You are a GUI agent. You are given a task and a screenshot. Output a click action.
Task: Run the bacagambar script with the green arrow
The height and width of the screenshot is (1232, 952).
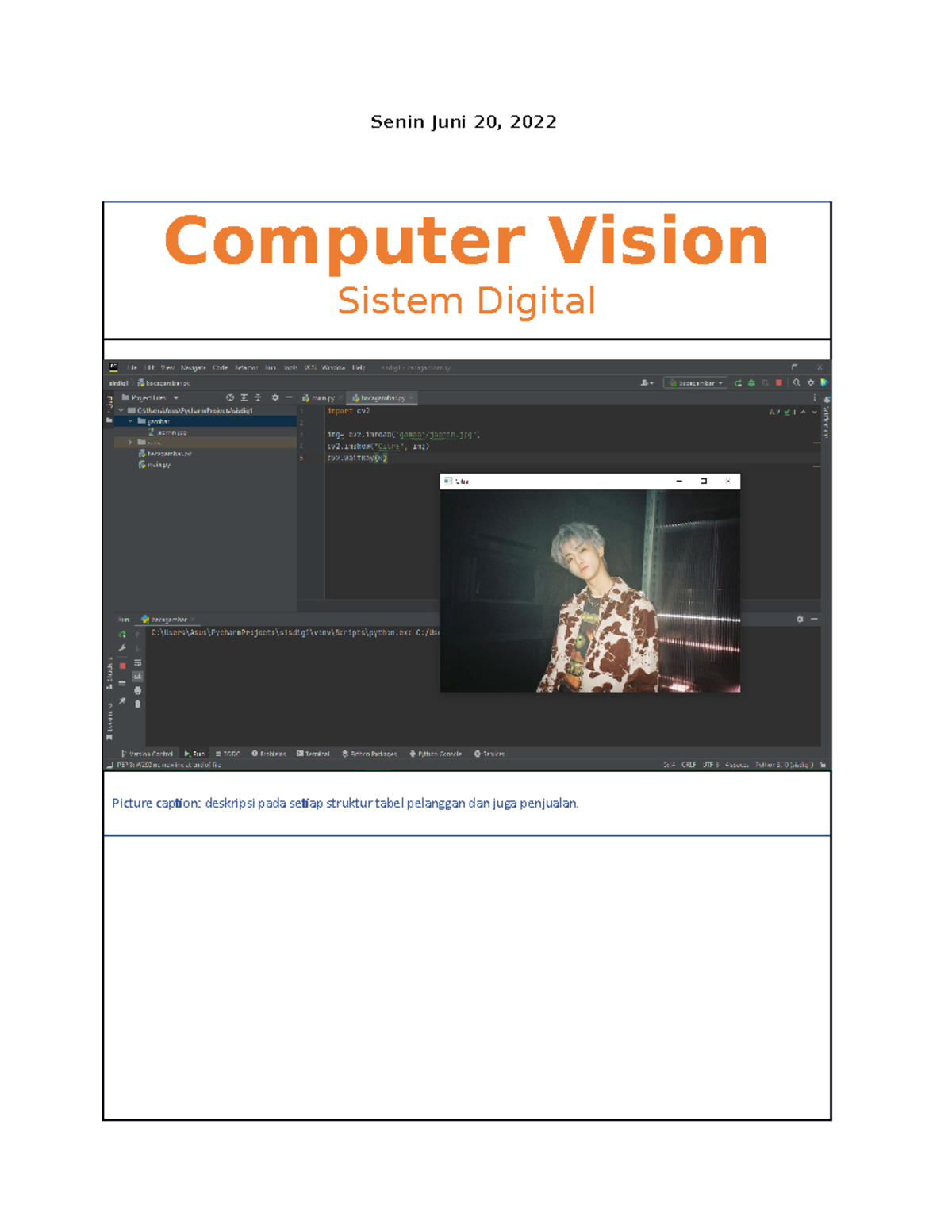pyautogui.click(x=736, y=382)
